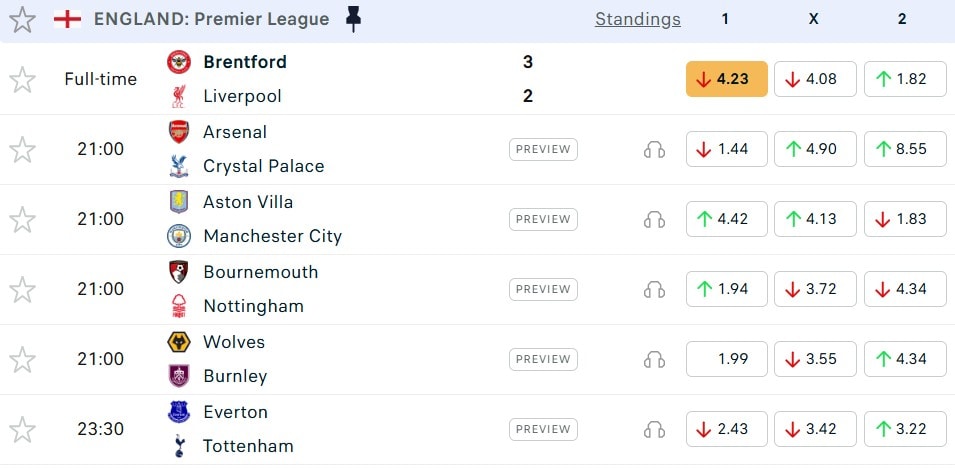
Task: Open the Liverpool team name
Action: coord(242,96)
